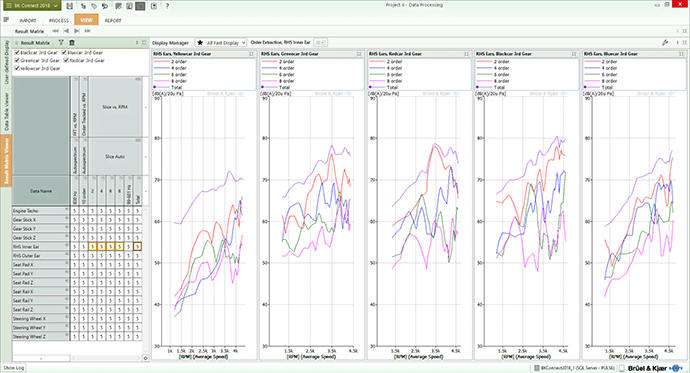Viewport: 690px width, 373px height.
Task: Select the Steering Wheel X row
Action: click(40, 318)
